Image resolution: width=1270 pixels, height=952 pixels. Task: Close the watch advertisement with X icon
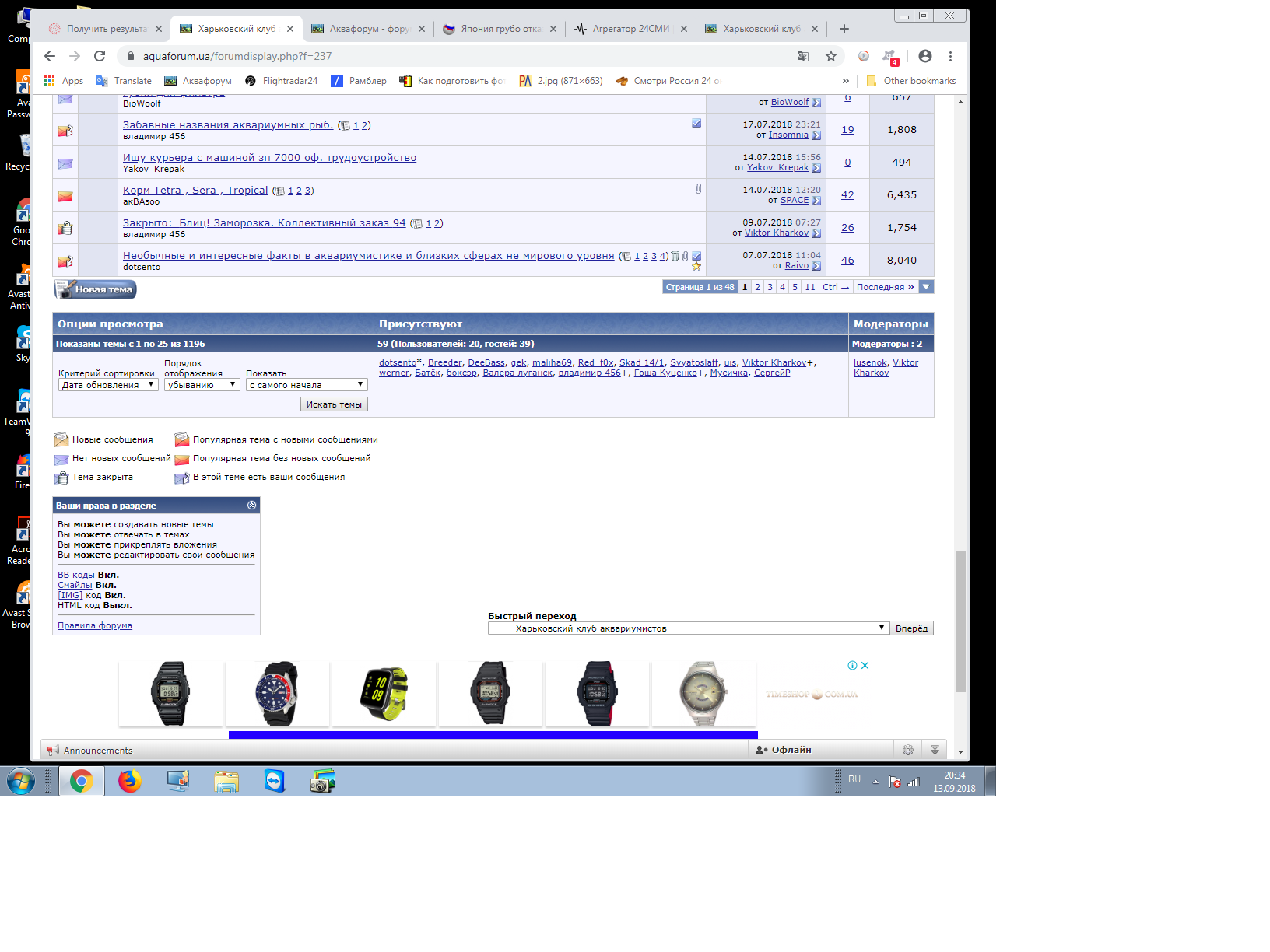[865, 666]
